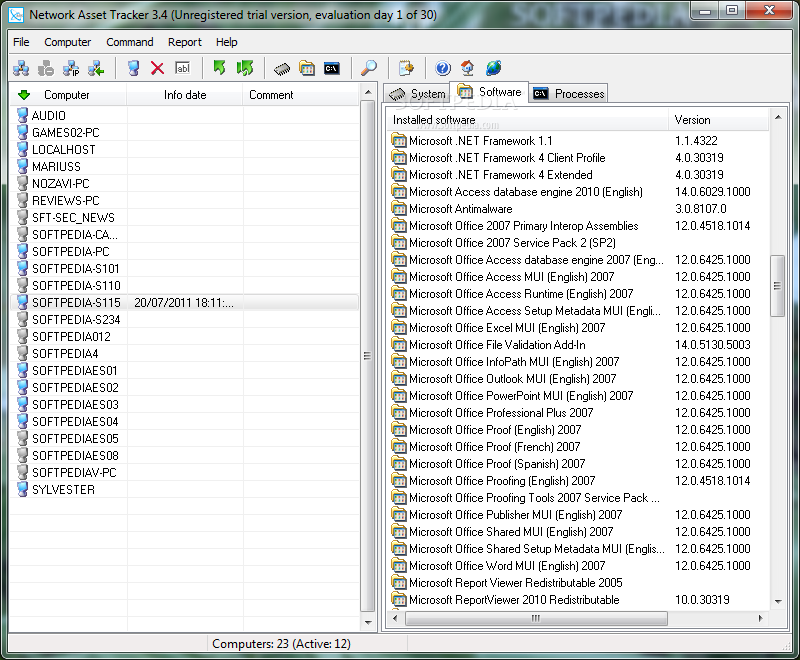Image resolution: width=800 pixels, height=660 pixels.
Task: Select LOCALHOST in the computer list
Action: 63,149
